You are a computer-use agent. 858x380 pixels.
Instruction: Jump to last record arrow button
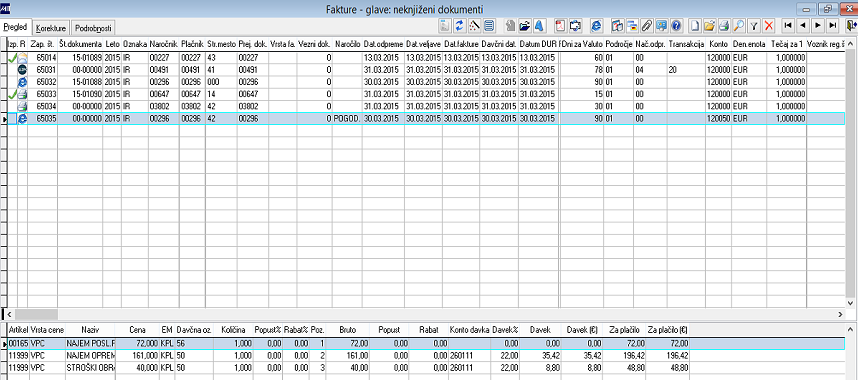[833, 25]
